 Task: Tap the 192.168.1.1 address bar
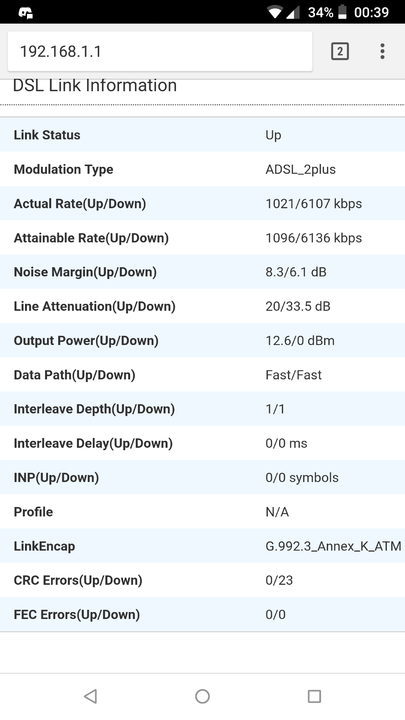pyautogui.click(x=160, y=51)
